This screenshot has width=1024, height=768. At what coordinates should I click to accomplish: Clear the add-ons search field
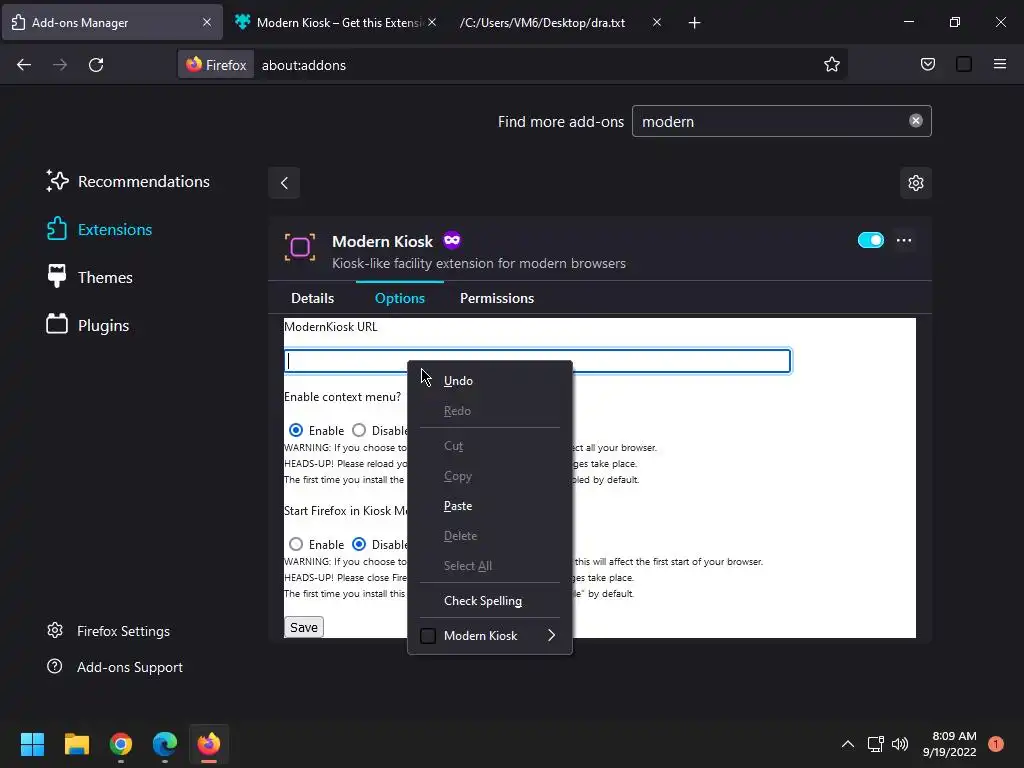click(x=916, y=121)
